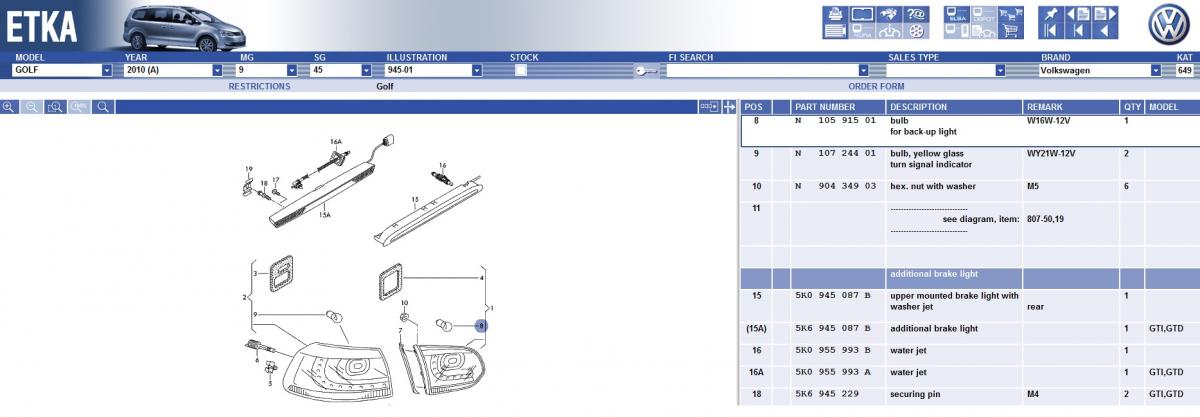Viewport: 1200px width, 417px height.
Task: Select part number 5K0 955 993 B
Action: click(832, 350)
